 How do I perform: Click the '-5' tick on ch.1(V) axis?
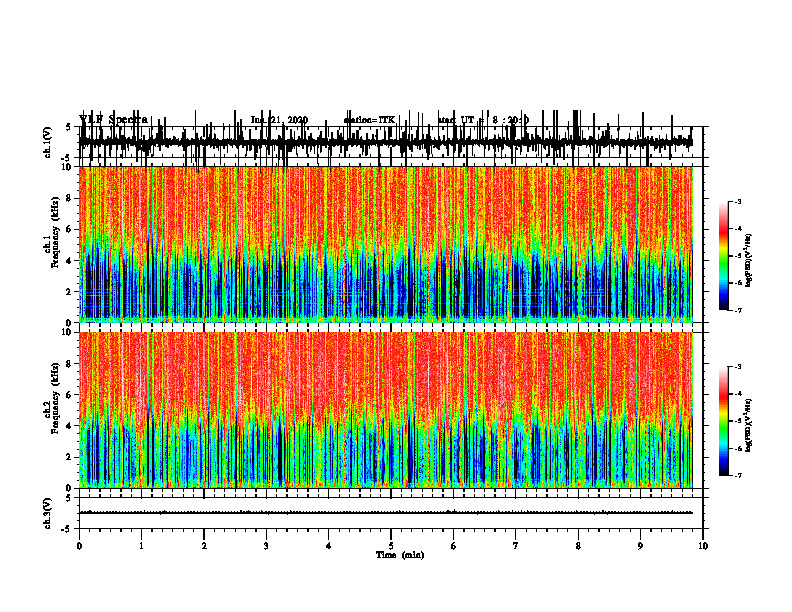pos(67,158)
